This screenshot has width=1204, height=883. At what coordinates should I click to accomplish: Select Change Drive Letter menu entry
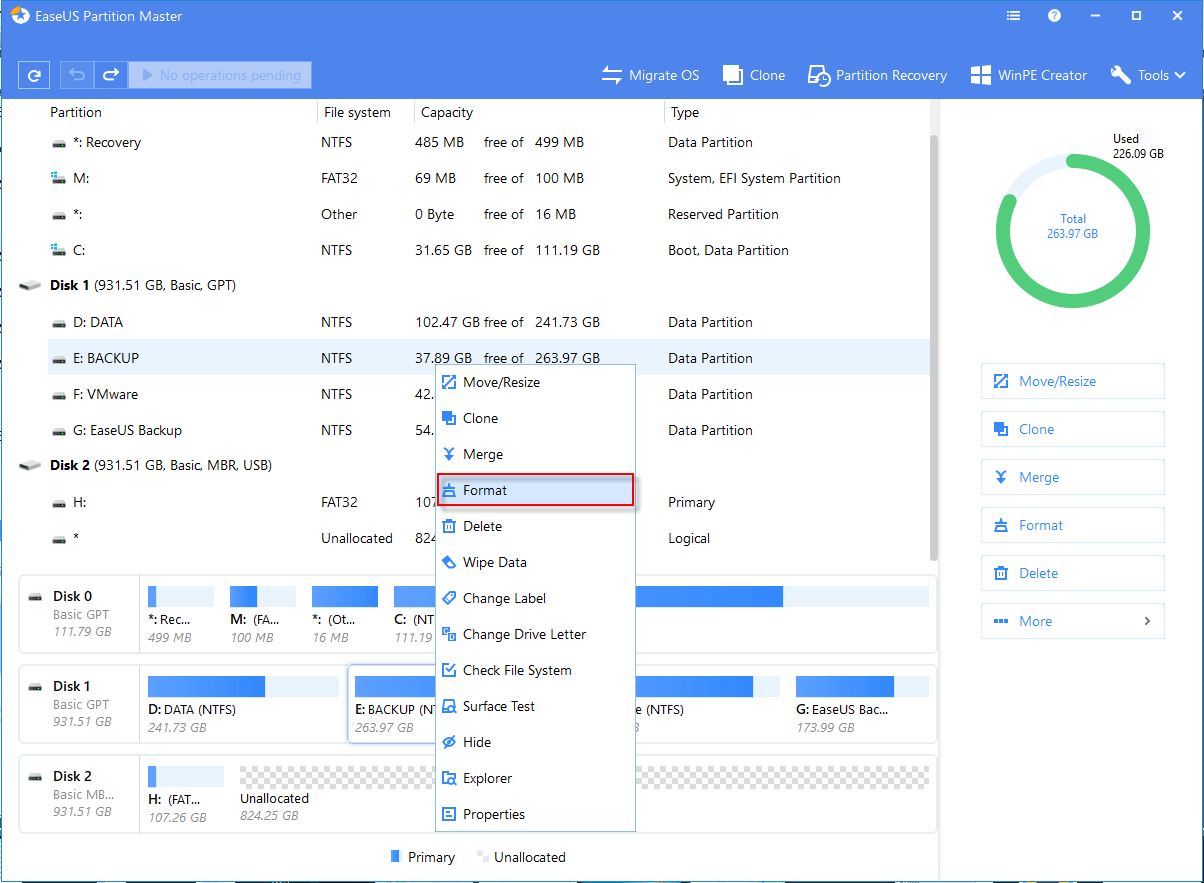(535, 634)
